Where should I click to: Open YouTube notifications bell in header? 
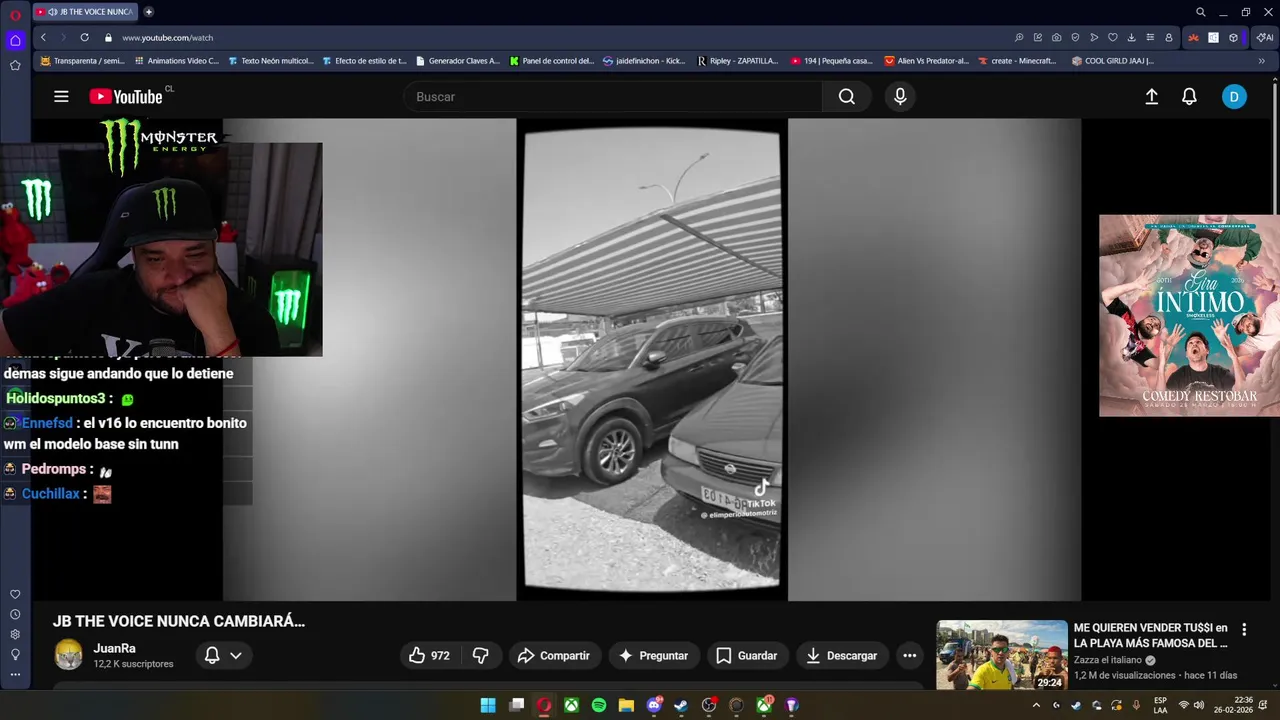pos(1189,97)
